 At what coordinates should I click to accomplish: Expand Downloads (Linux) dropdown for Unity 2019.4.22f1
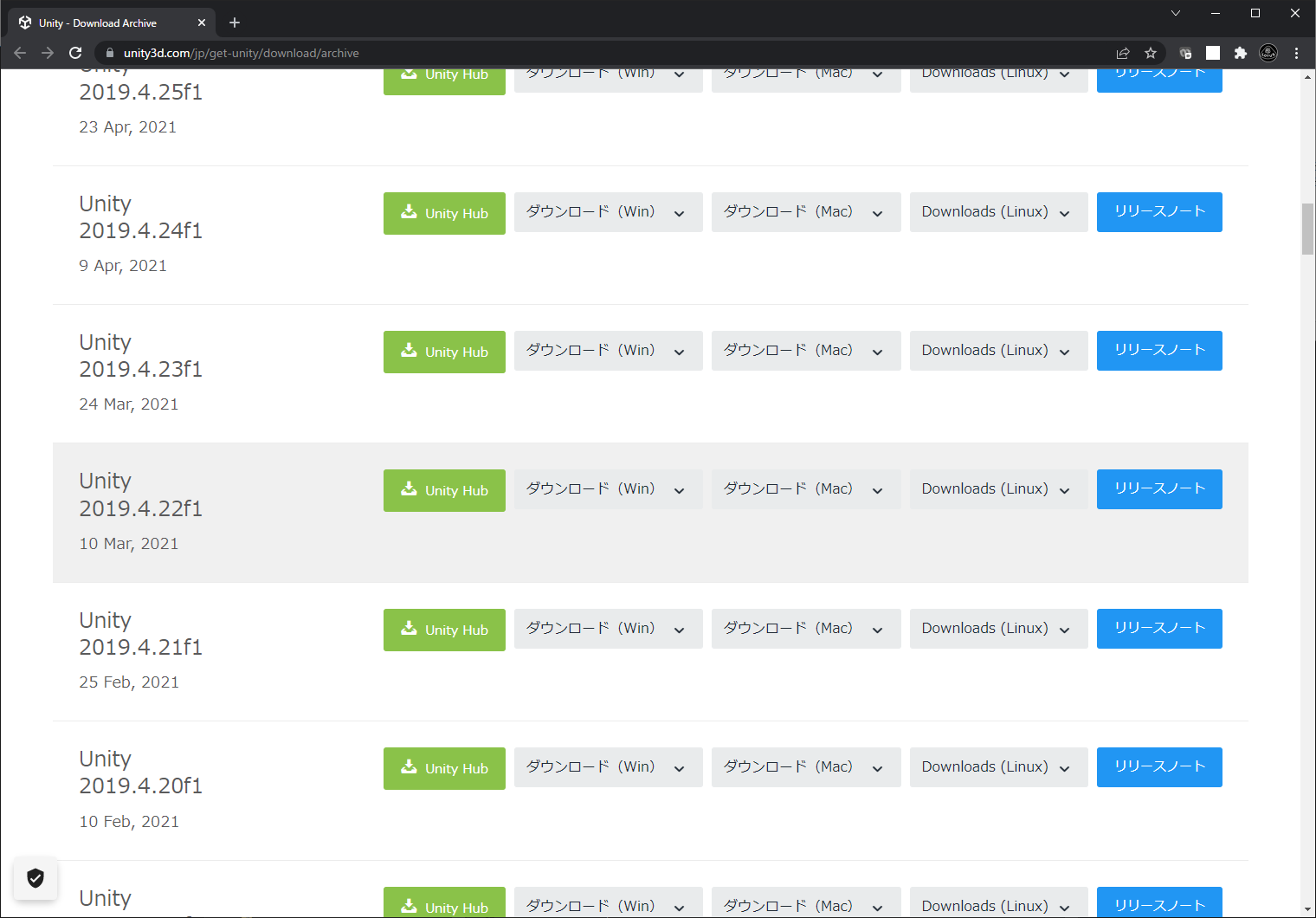(x=998, y=489)
